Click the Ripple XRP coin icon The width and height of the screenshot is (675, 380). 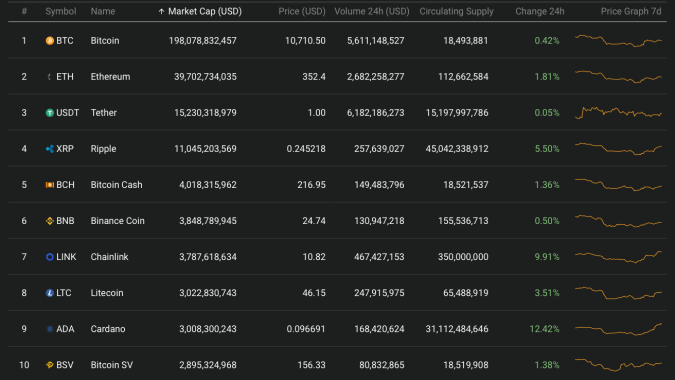click(x=50, y=149)
